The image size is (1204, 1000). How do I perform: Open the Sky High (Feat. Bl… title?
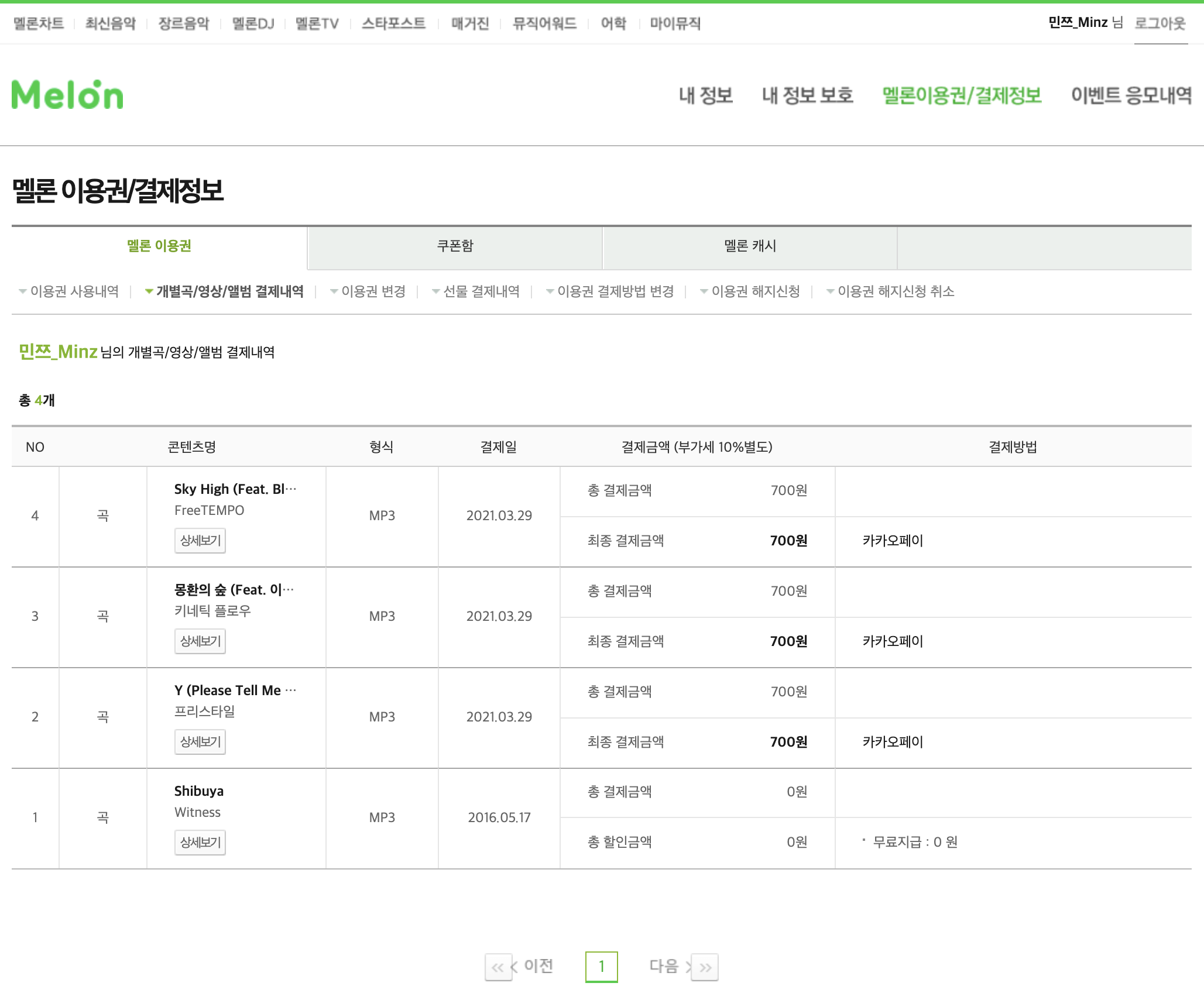[235, 489]
